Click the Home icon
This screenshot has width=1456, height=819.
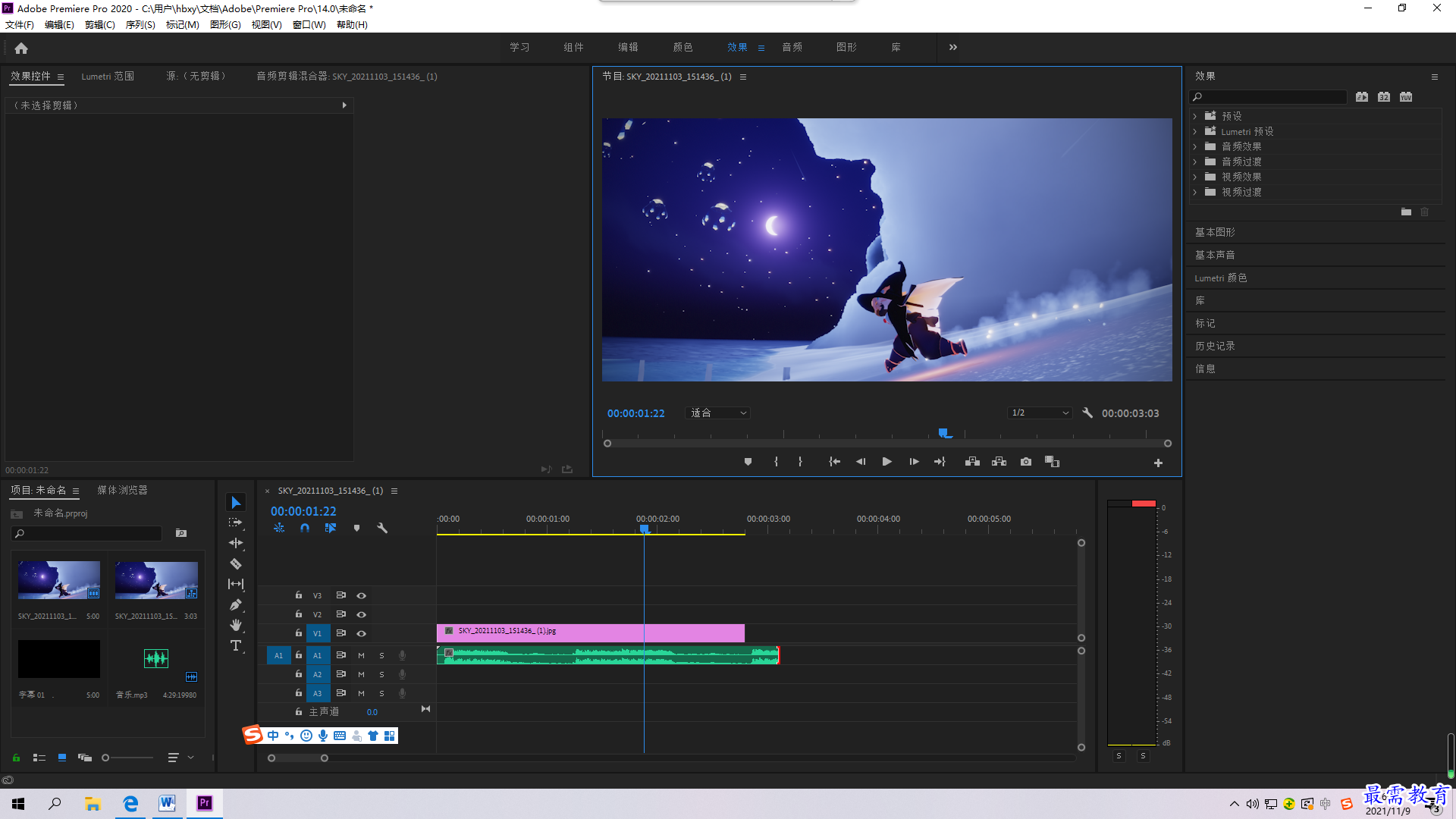pyautogui.click(x=21, y=48)
